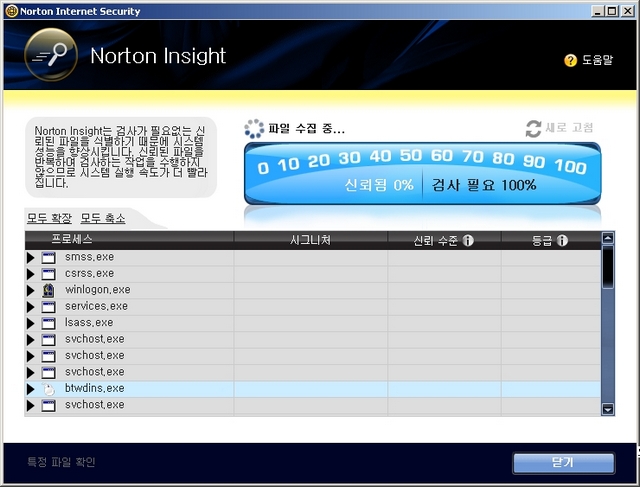This screenshot has height=487, width=640.
Task: Click the scroll-down arrow of process list
Action: 608,409
